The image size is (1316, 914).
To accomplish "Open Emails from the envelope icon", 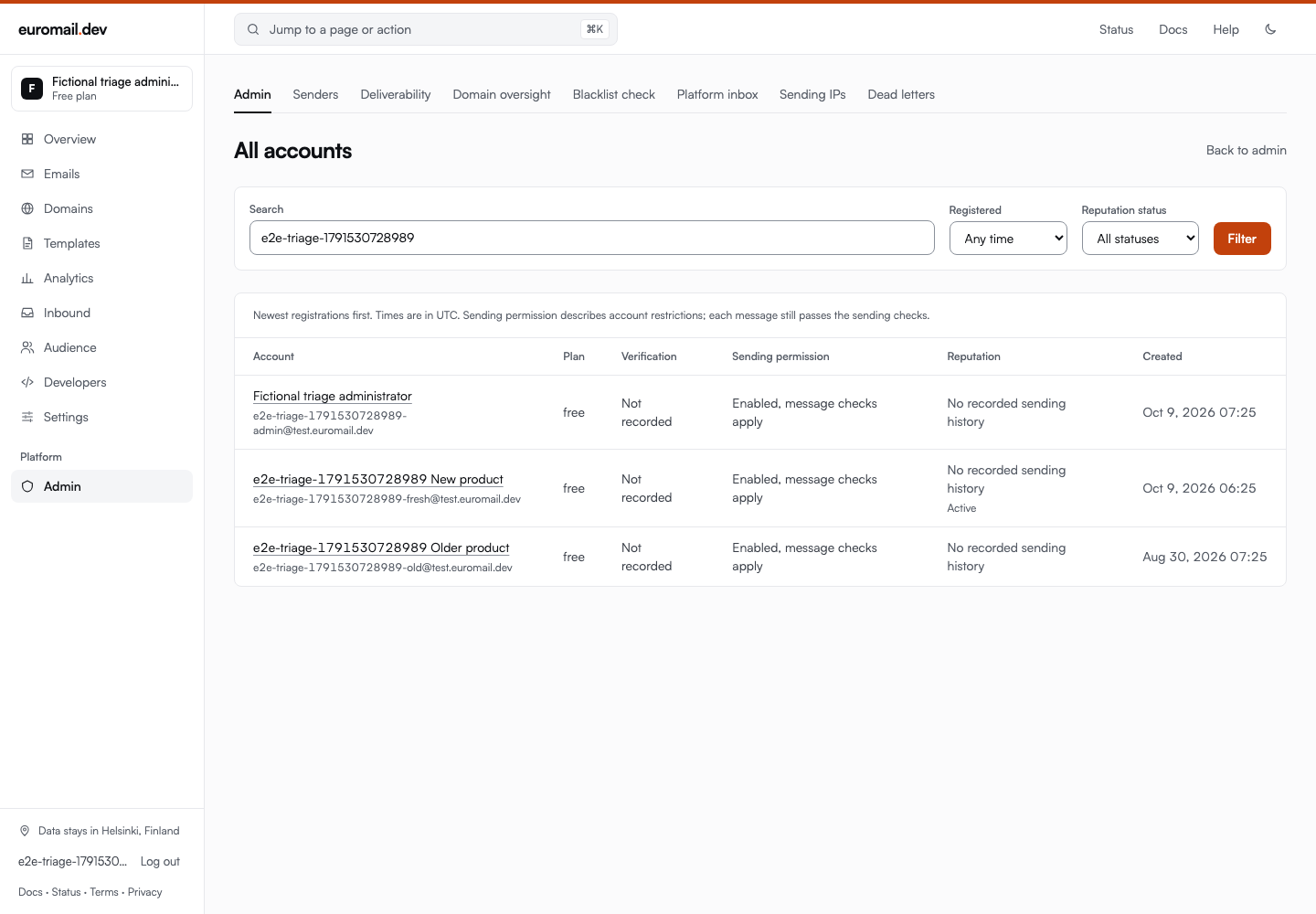I will [27, 174].
